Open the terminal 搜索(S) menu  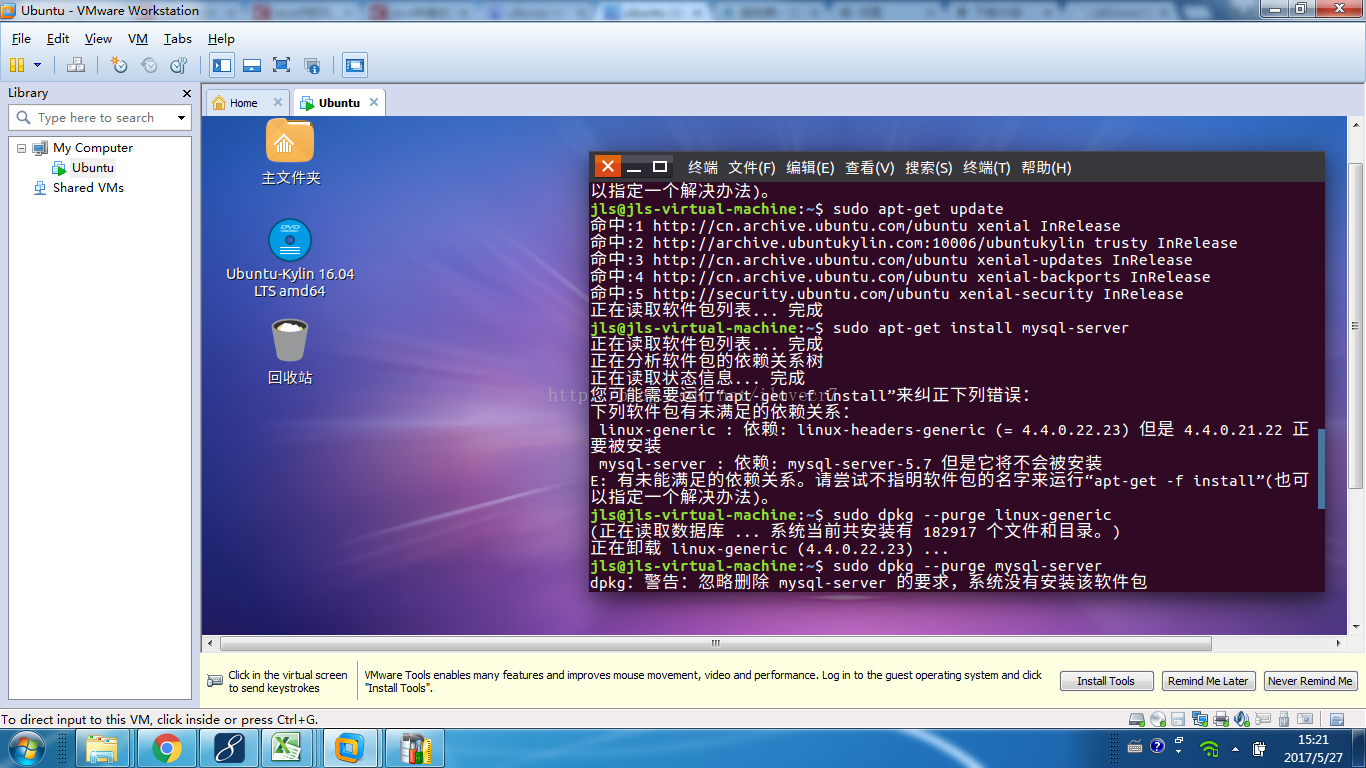click(x=929, y=168)
